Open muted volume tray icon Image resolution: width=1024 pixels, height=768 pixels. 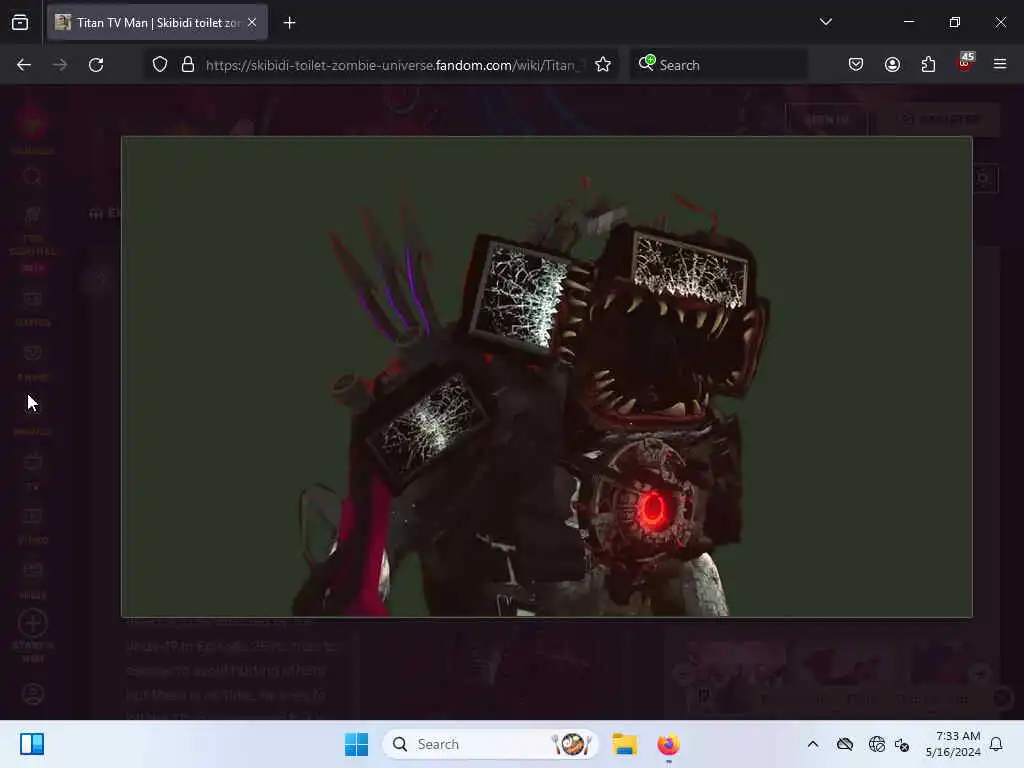coord(903,744)
